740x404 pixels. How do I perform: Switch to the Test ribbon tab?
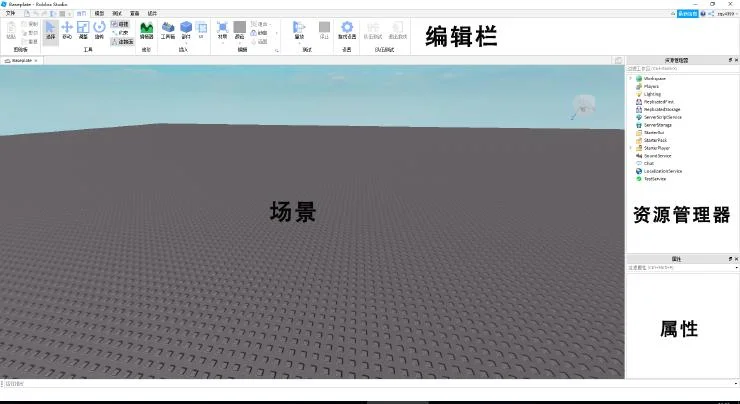pyautogui.click(x=117, y=13)
